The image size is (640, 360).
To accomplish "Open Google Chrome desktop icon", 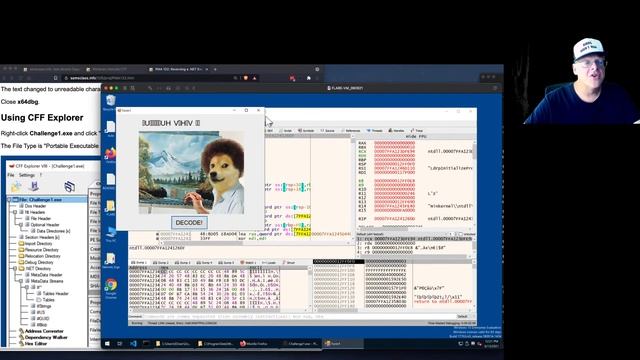I will coord(111,288).
